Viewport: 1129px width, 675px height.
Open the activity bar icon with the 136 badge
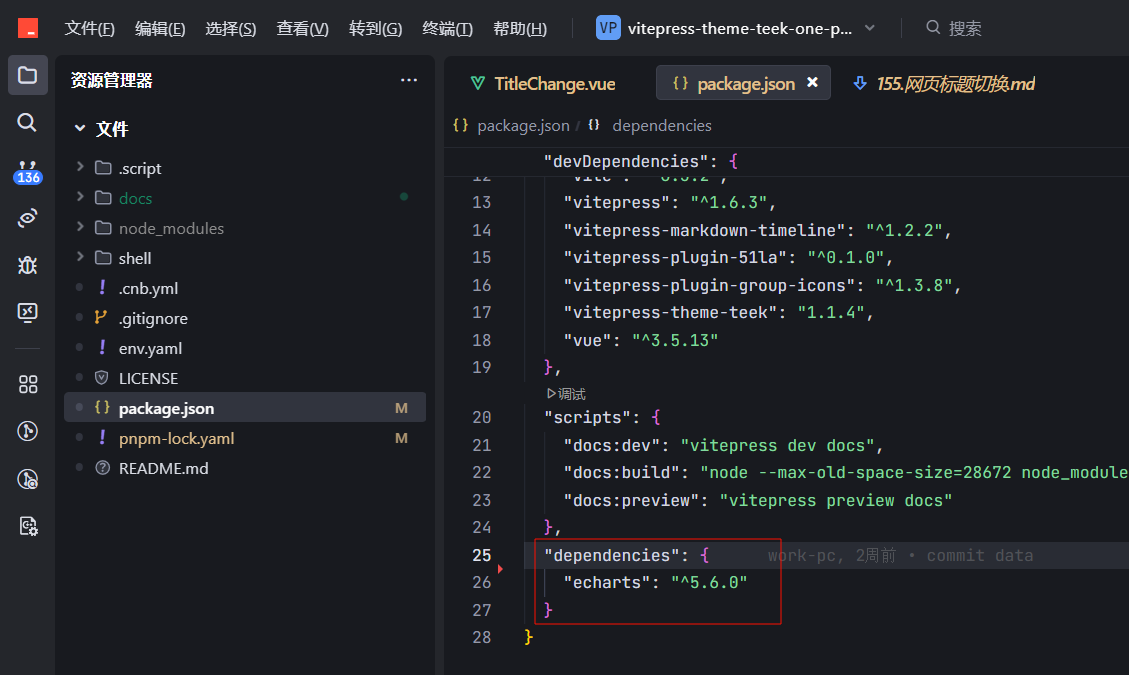click(x=27, y=172)
